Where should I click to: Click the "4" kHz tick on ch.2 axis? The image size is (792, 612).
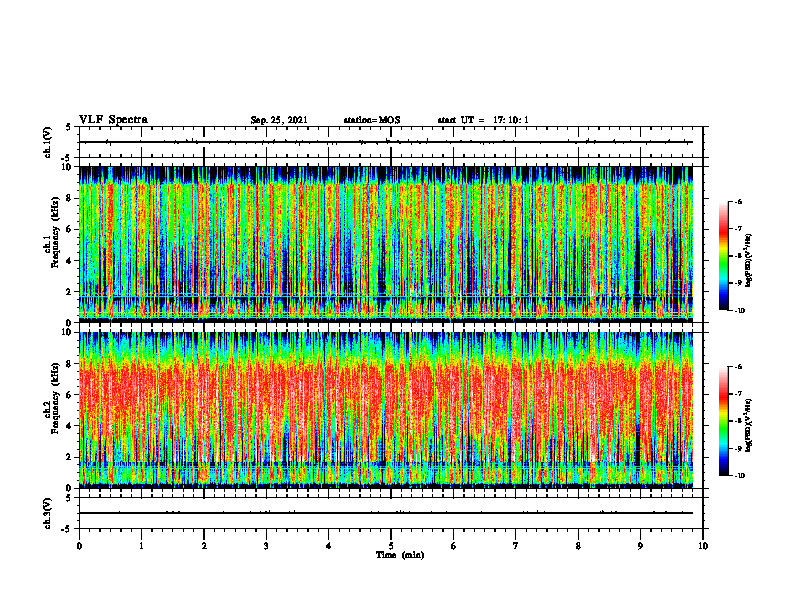(69, 426)
